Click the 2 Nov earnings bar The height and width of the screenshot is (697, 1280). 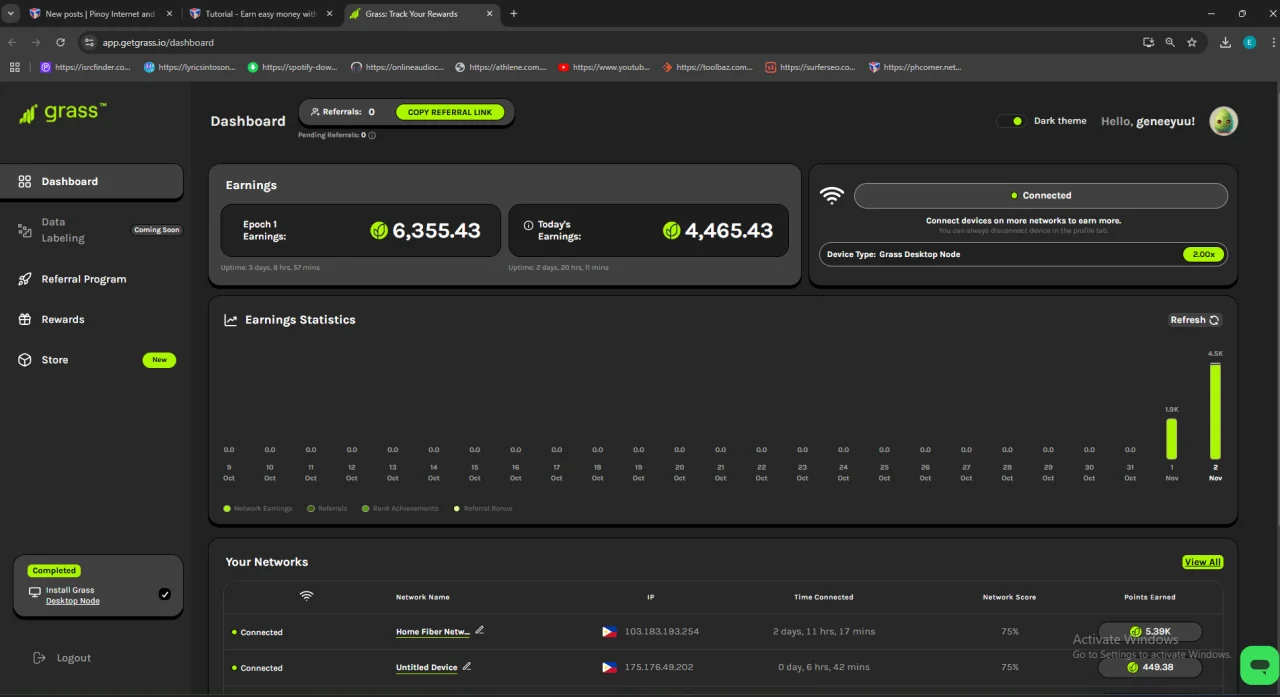1215,411
